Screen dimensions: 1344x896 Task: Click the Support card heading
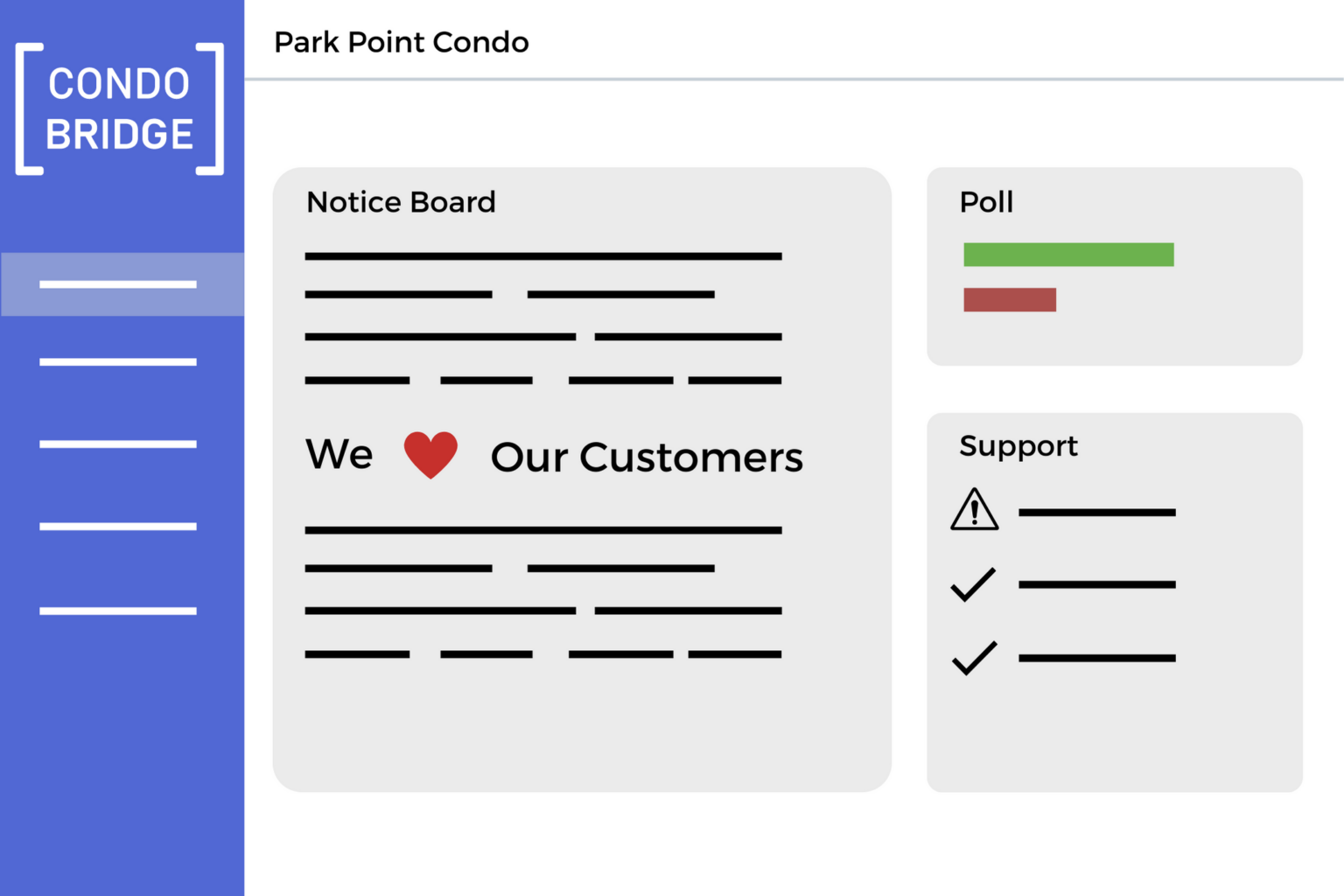[1018, 446]
